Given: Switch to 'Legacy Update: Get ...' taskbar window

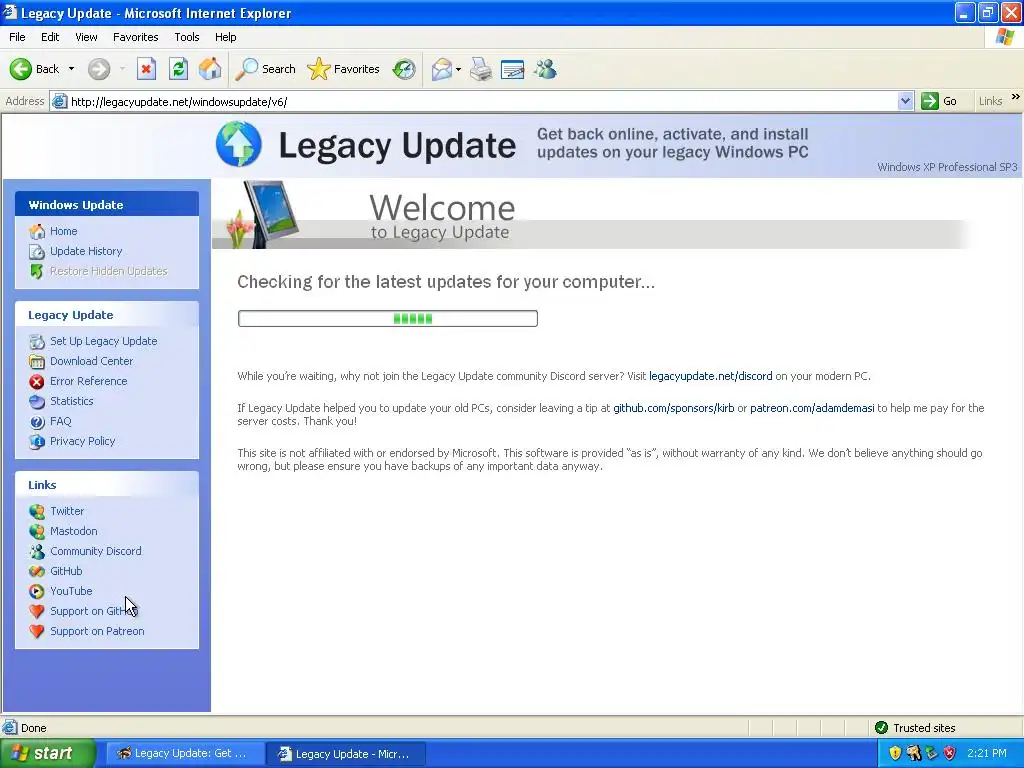Looking at the screenshot, I should click(185, 754).
